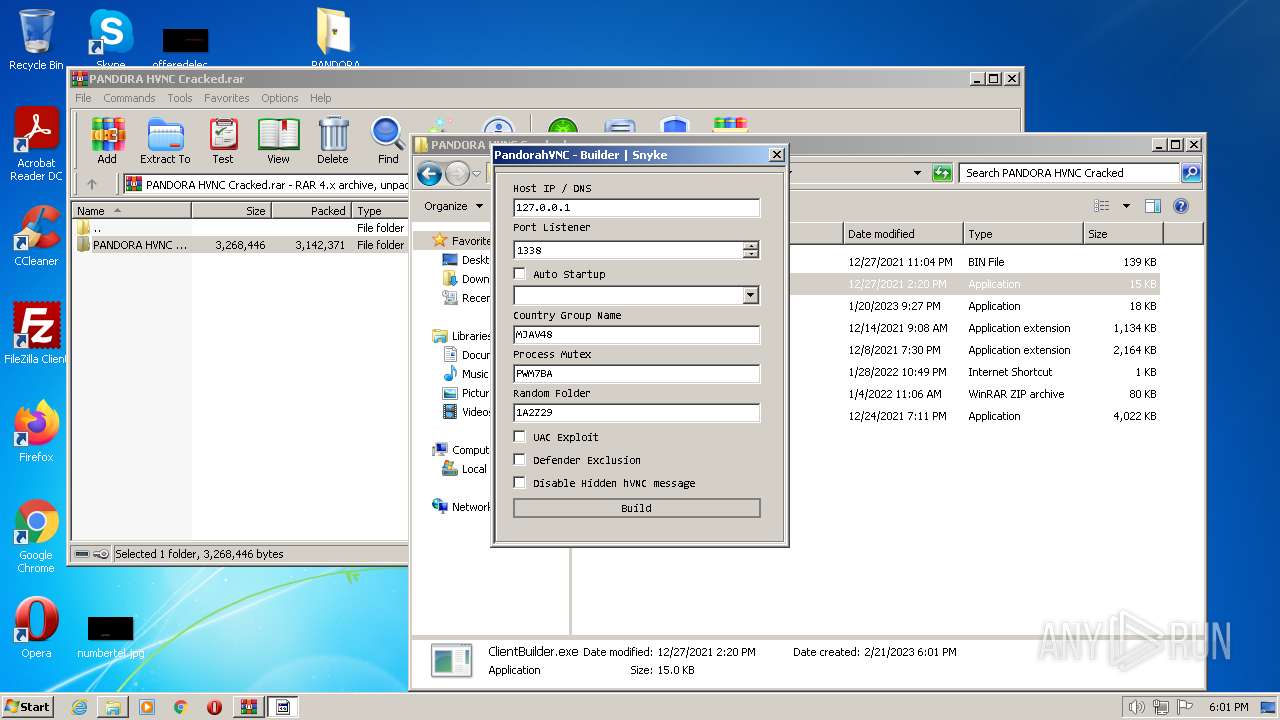Click the View icon in WinRAR toolbar
The height and width of the screenshot is (720, 1280).
[278, 141]
